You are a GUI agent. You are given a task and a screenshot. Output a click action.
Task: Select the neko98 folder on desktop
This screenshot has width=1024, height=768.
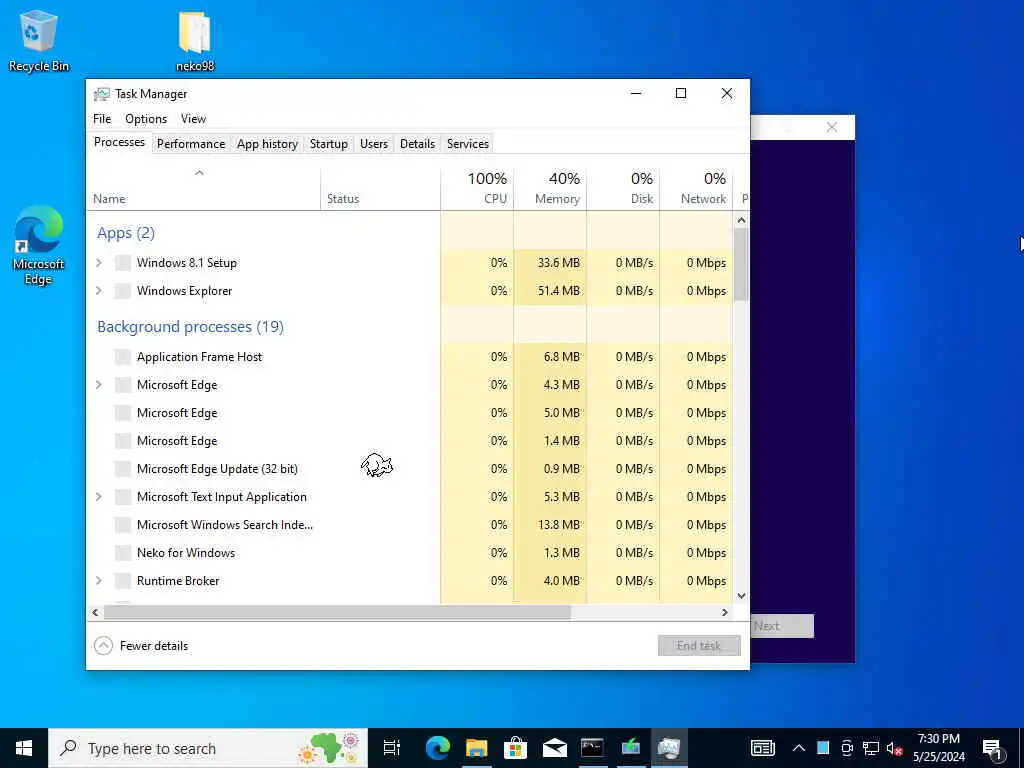195,40
